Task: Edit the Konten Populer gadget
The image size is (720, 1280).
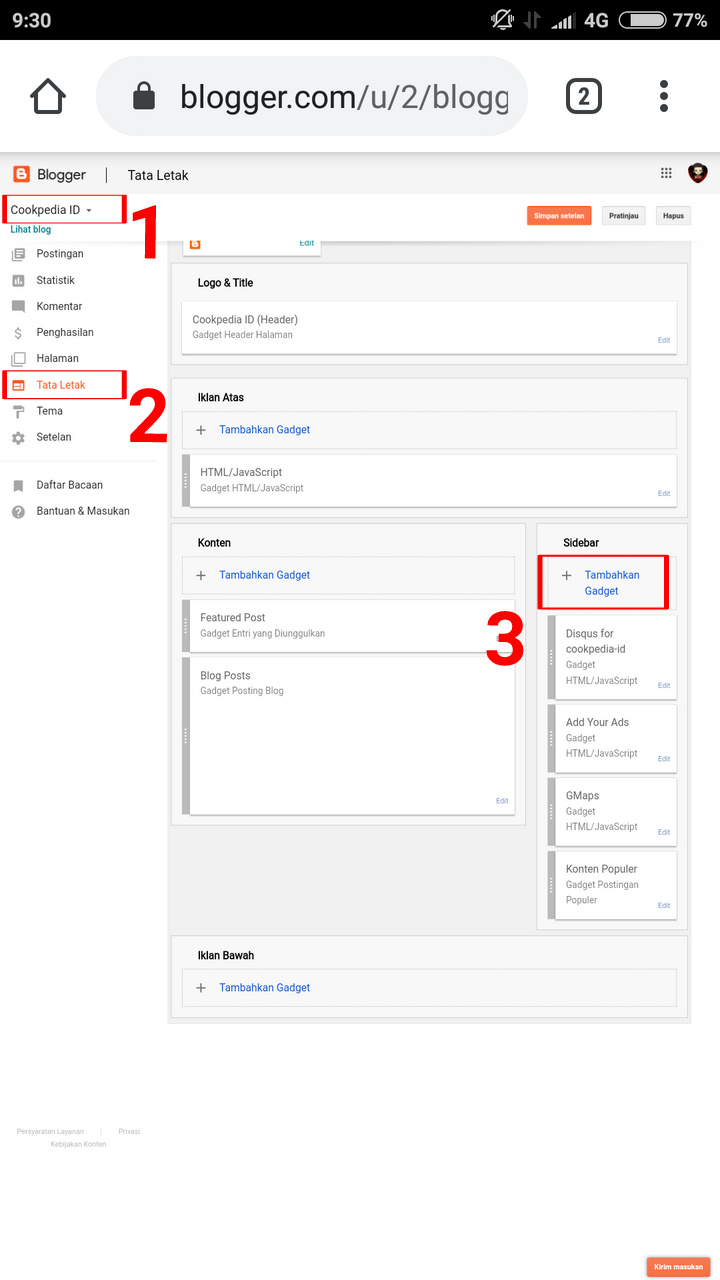Action: (x=664, y=905)
